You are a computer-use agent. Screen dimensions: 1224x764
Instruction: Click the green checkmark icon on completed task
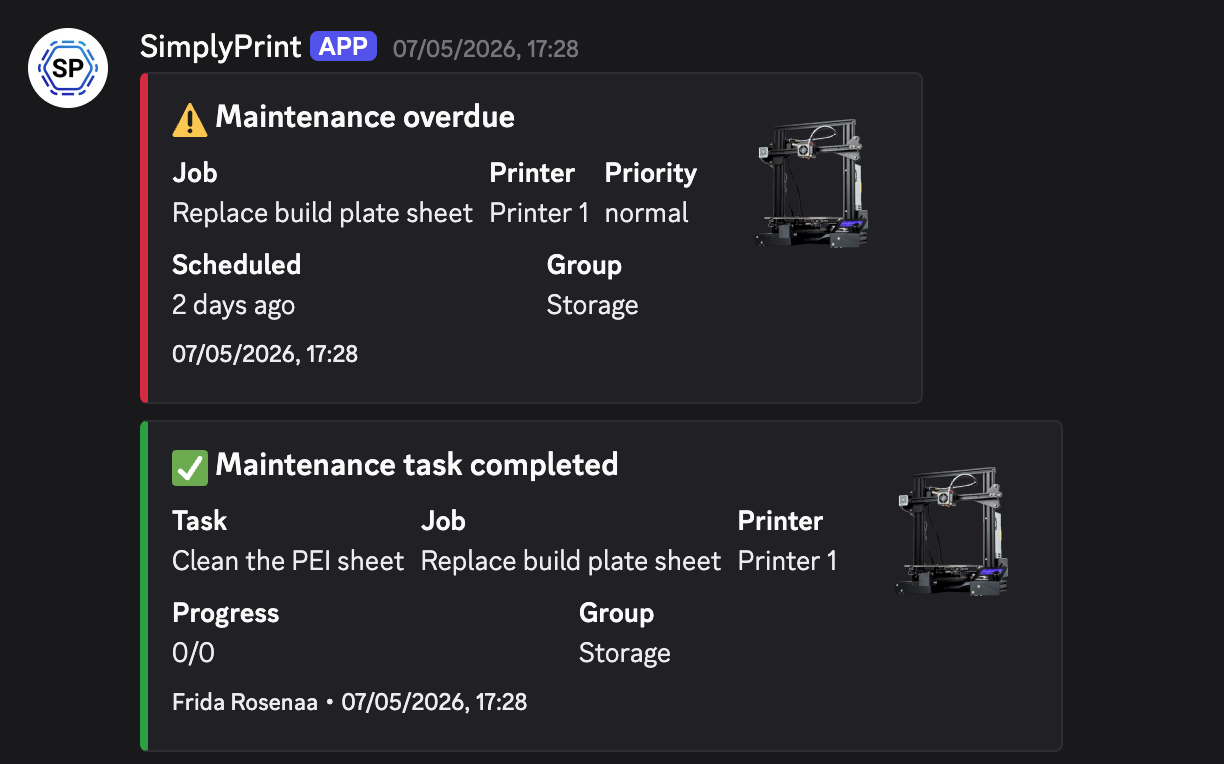point(190,466)
